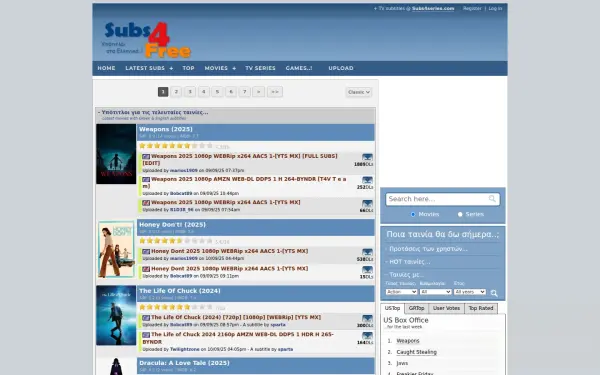
Task: Download Honey Dont subtitle uploaded by marios1909
Action: tap(367, 252)
